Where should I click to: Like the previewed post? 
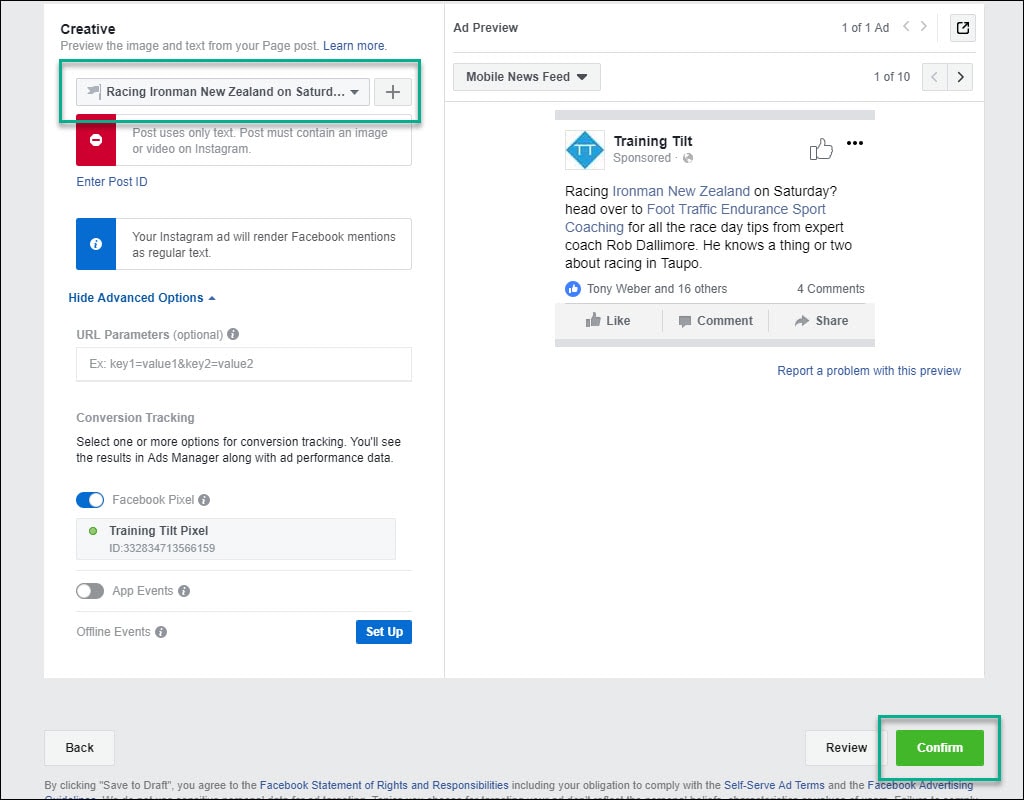[608, 321]
